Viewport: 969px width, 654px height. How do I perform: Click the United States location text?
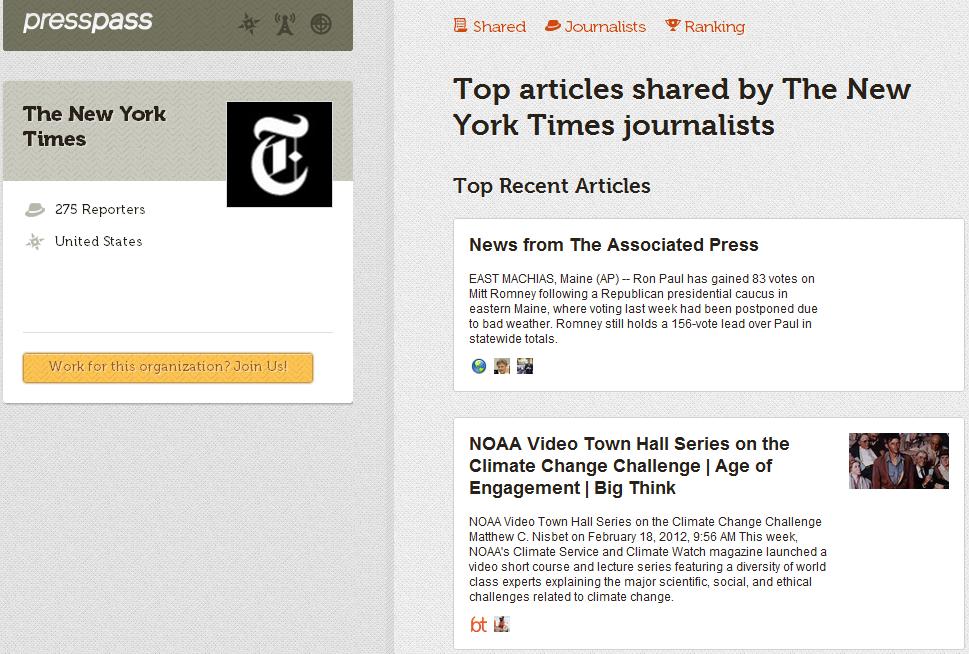99,242
